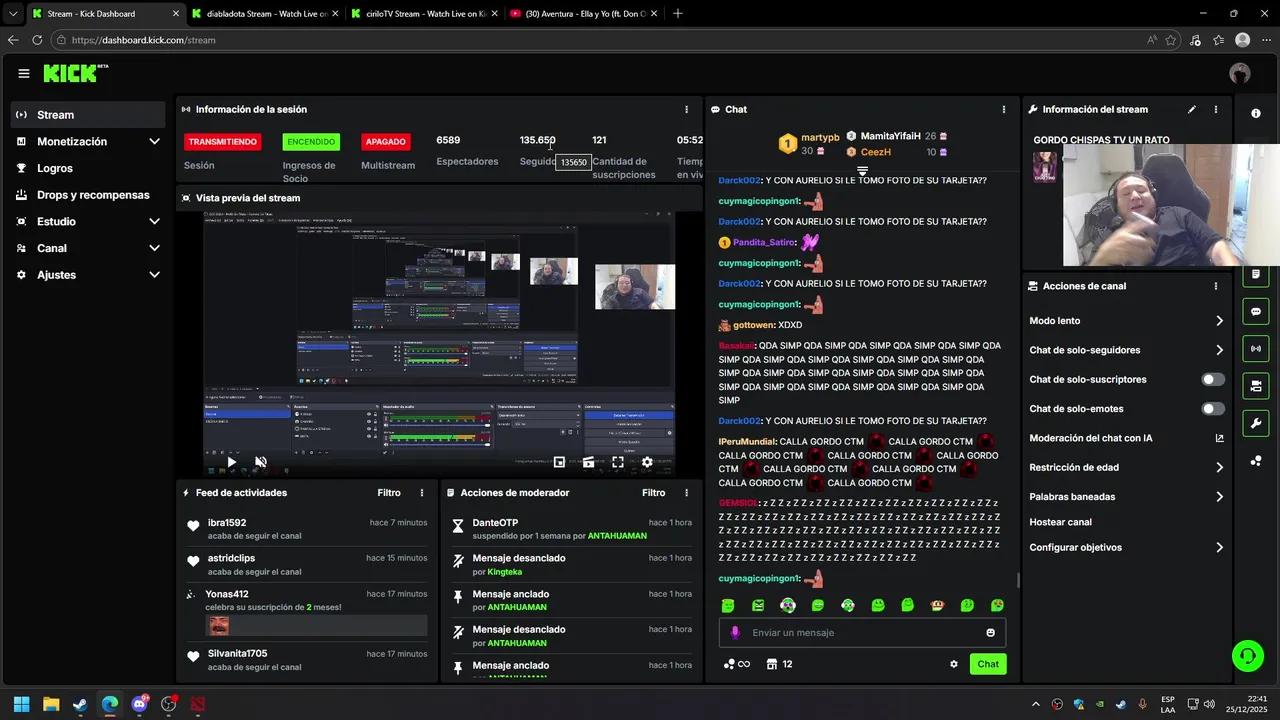Focus the Enviar un mensaje field
Image resolution: width=1280 pixels, height=720 pixels.
(x=862, y=633)
